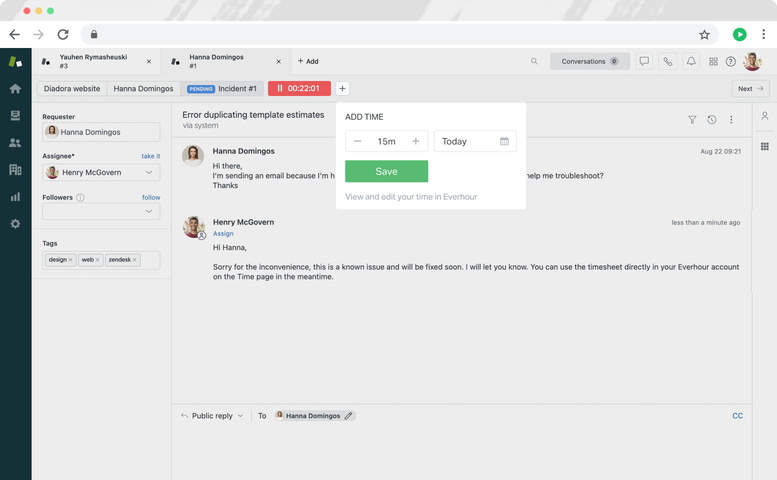Image resolution: width=777 pixels, height=480 pixels.
Task: Remove the zendesk tag
Action: 134,260
